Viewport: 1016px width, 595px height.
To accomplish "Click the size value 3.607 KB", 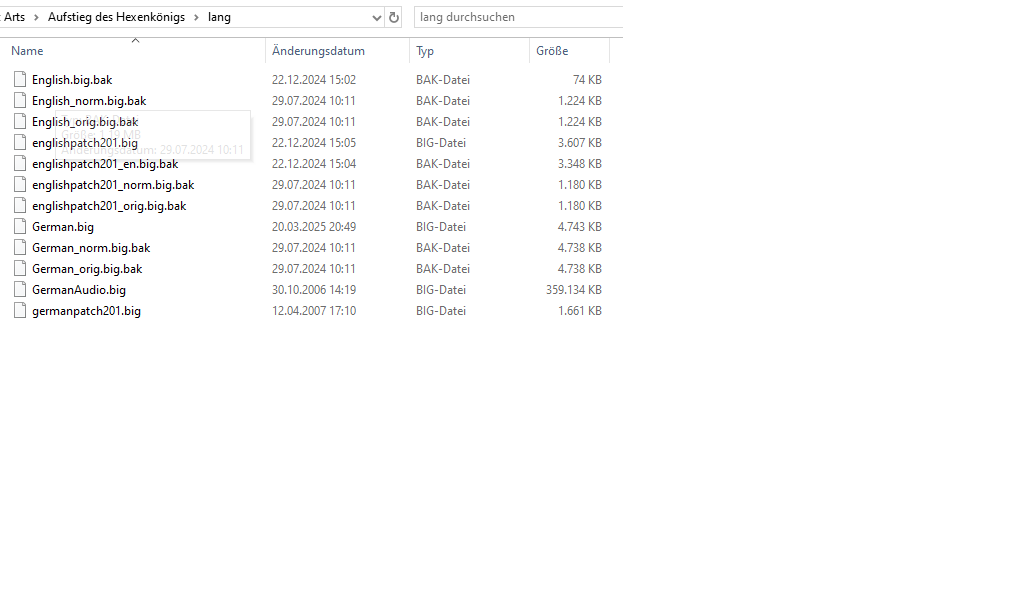I will [x=579, y=143].
